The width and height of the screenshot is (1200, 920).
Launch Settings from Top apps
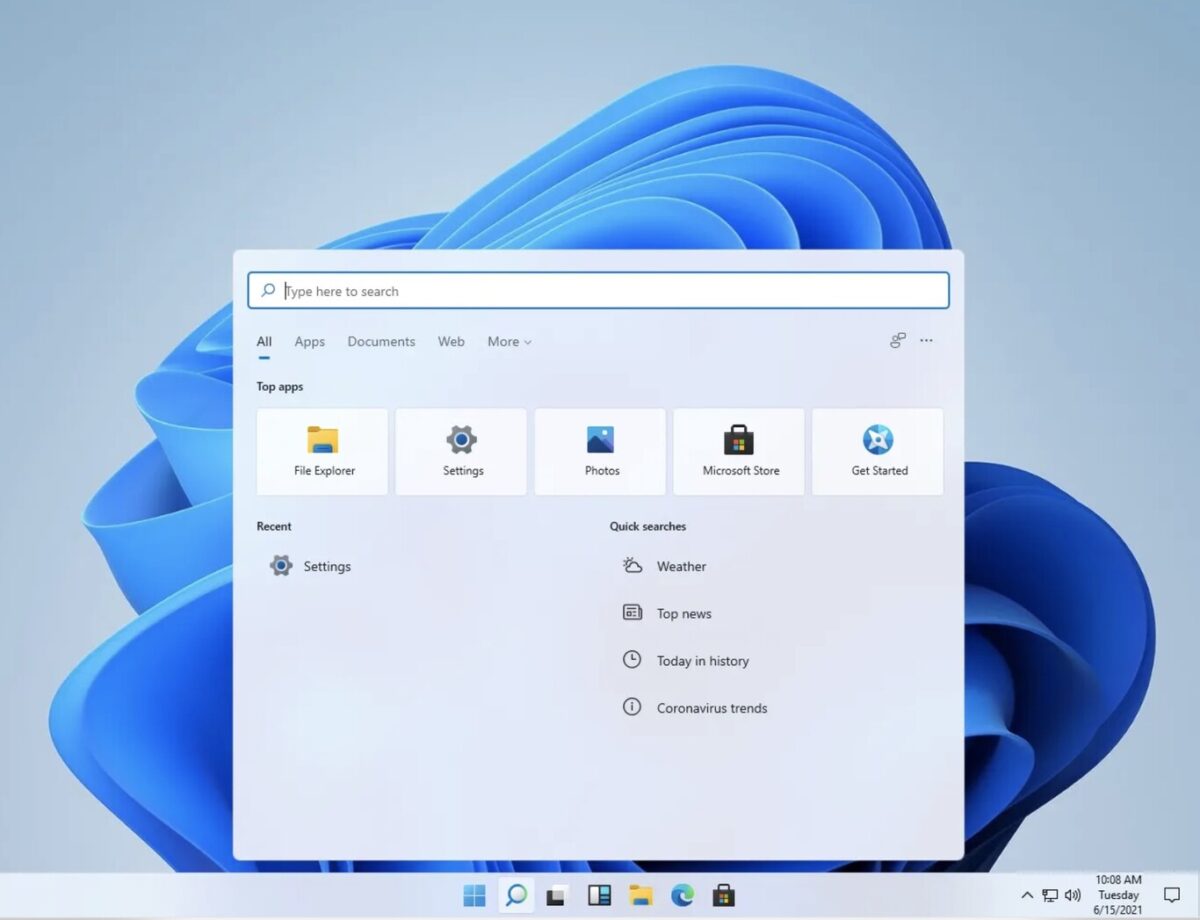460,450
